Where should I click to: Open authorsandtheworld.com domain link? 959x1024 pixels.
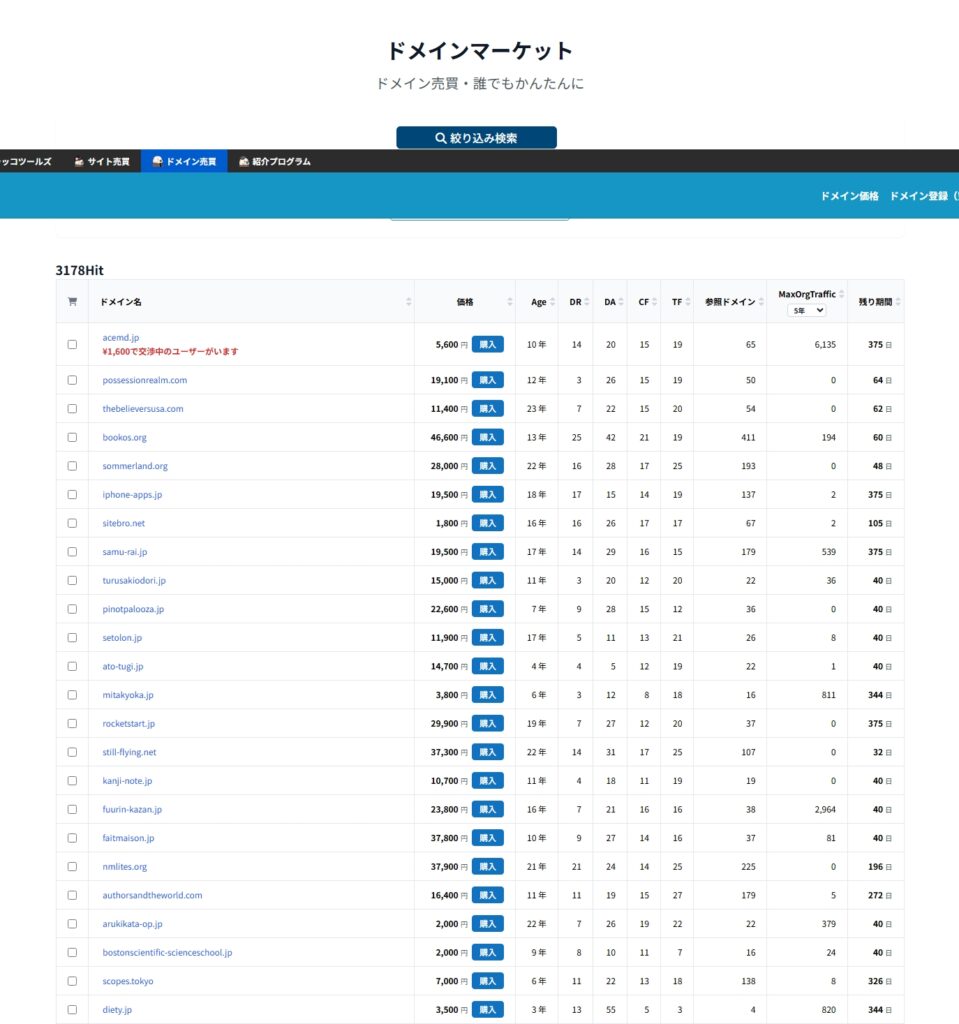(x=152, y=895)
